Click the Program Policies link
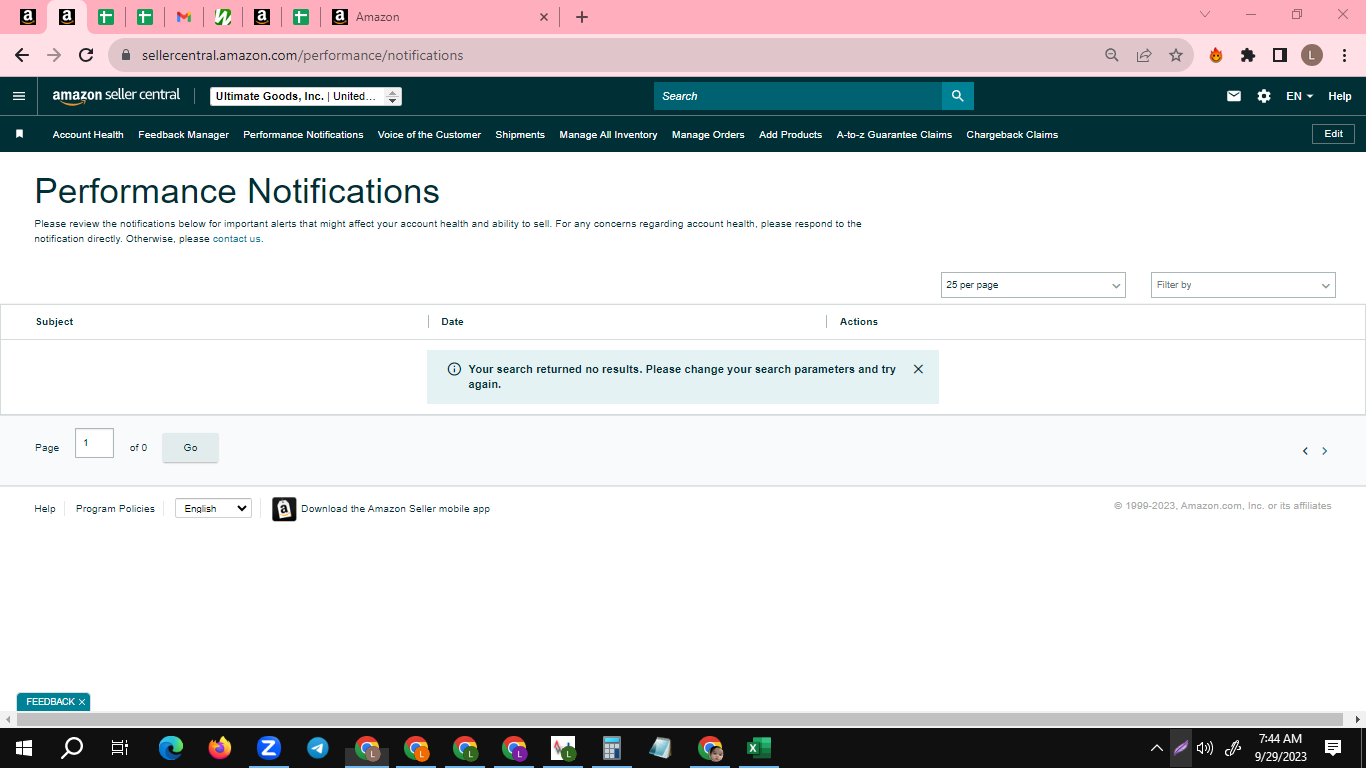 pyautogui.click(x=115, y=509)
